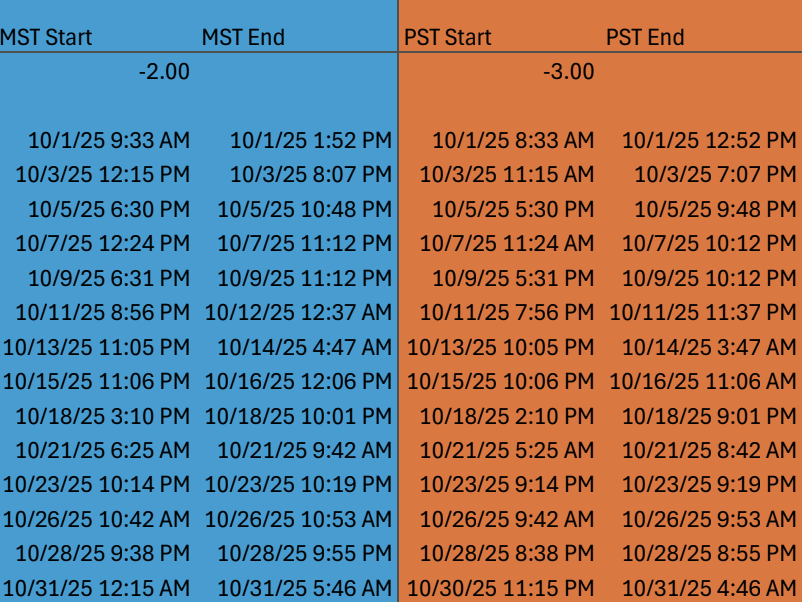Click the -2.00 offset cell

98,71
